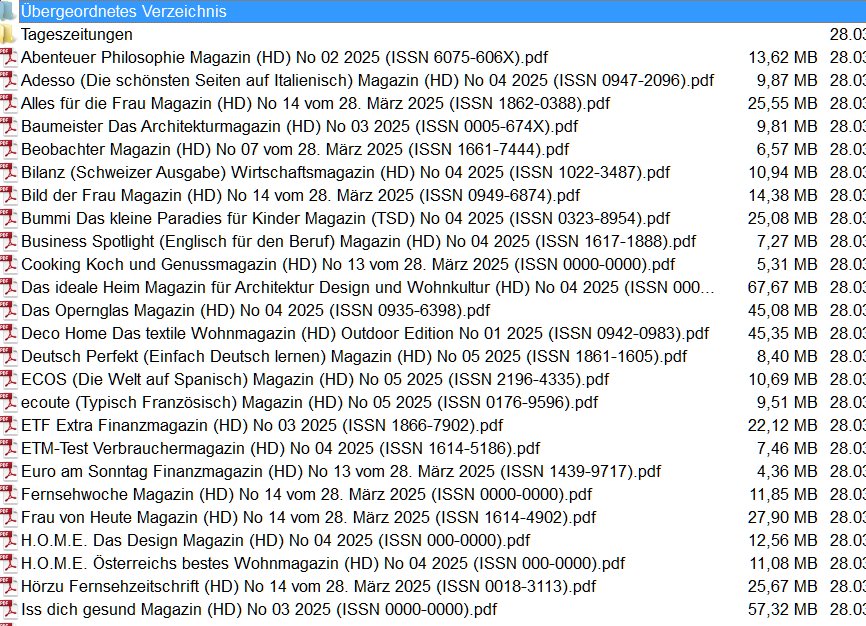The image size is (866, 626).
Task: Click PDF icon of Alles für die Frau
Action: pos(8,103)
